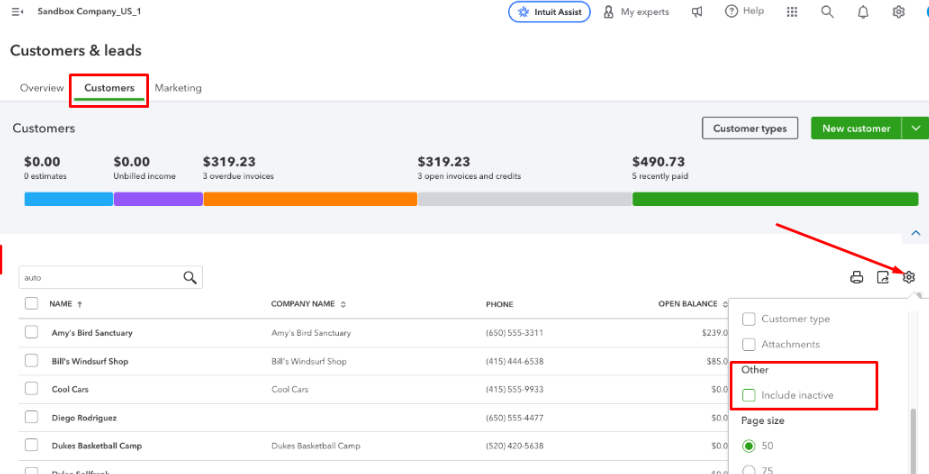This screenshot has width=929, height=474.
Task: Click the Customer types button
Action: 750,128
